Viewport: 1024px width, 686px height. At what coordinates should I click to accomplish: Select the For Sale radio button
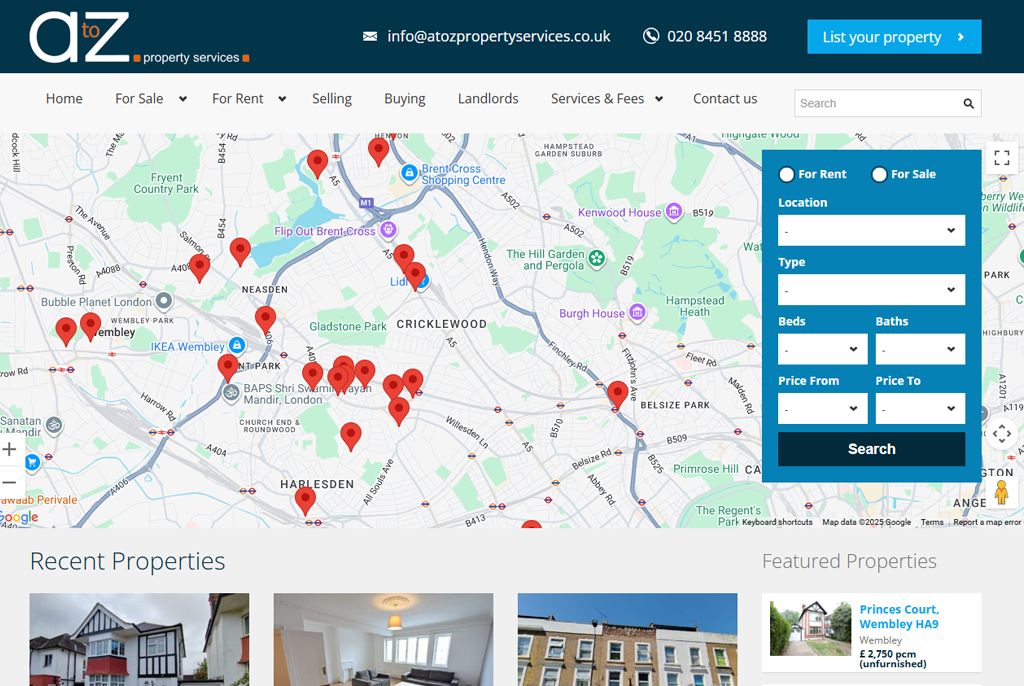[x=879, y=174]
